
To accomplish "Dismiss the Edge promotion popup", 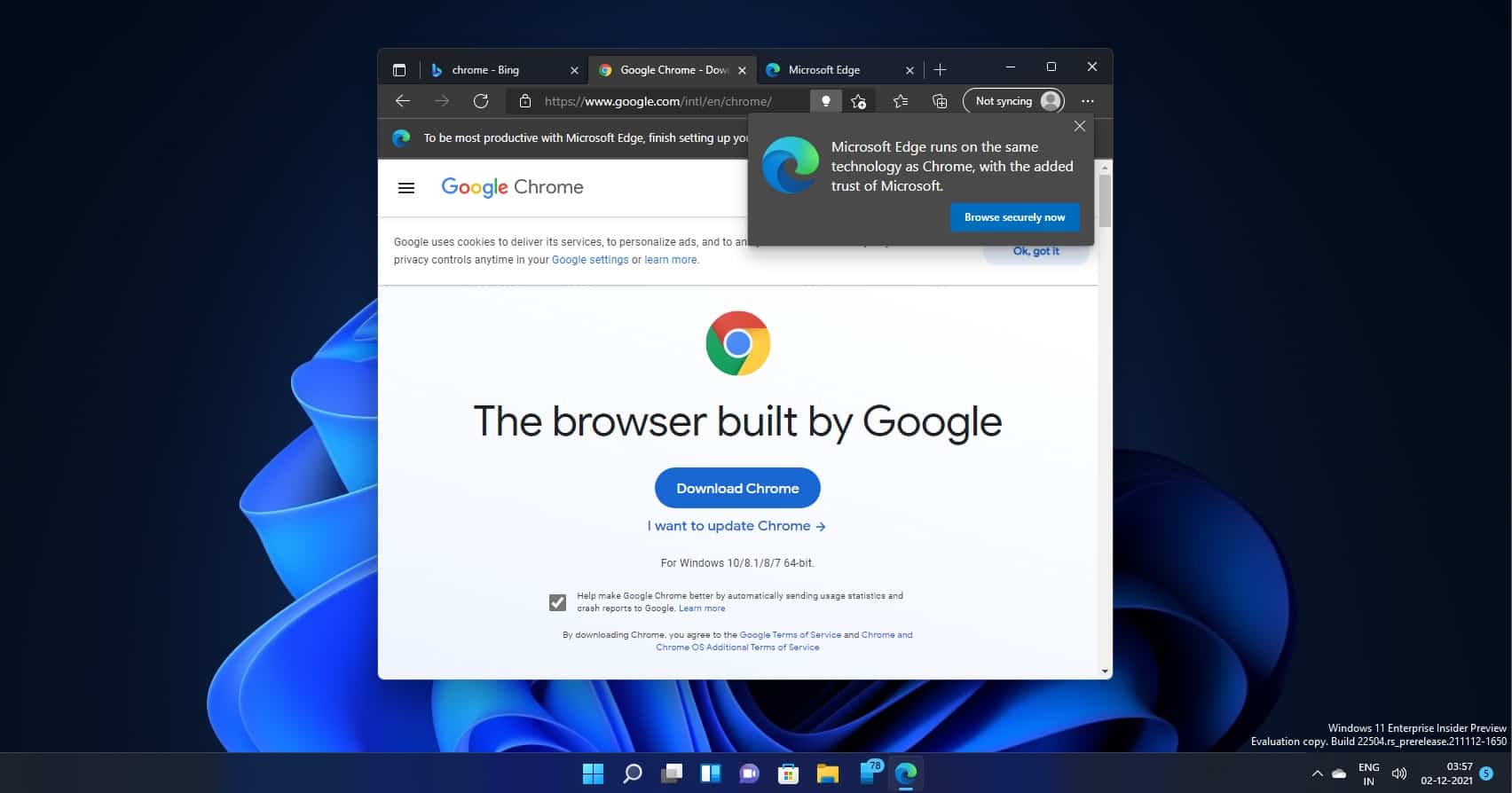I will [1080, 126].
